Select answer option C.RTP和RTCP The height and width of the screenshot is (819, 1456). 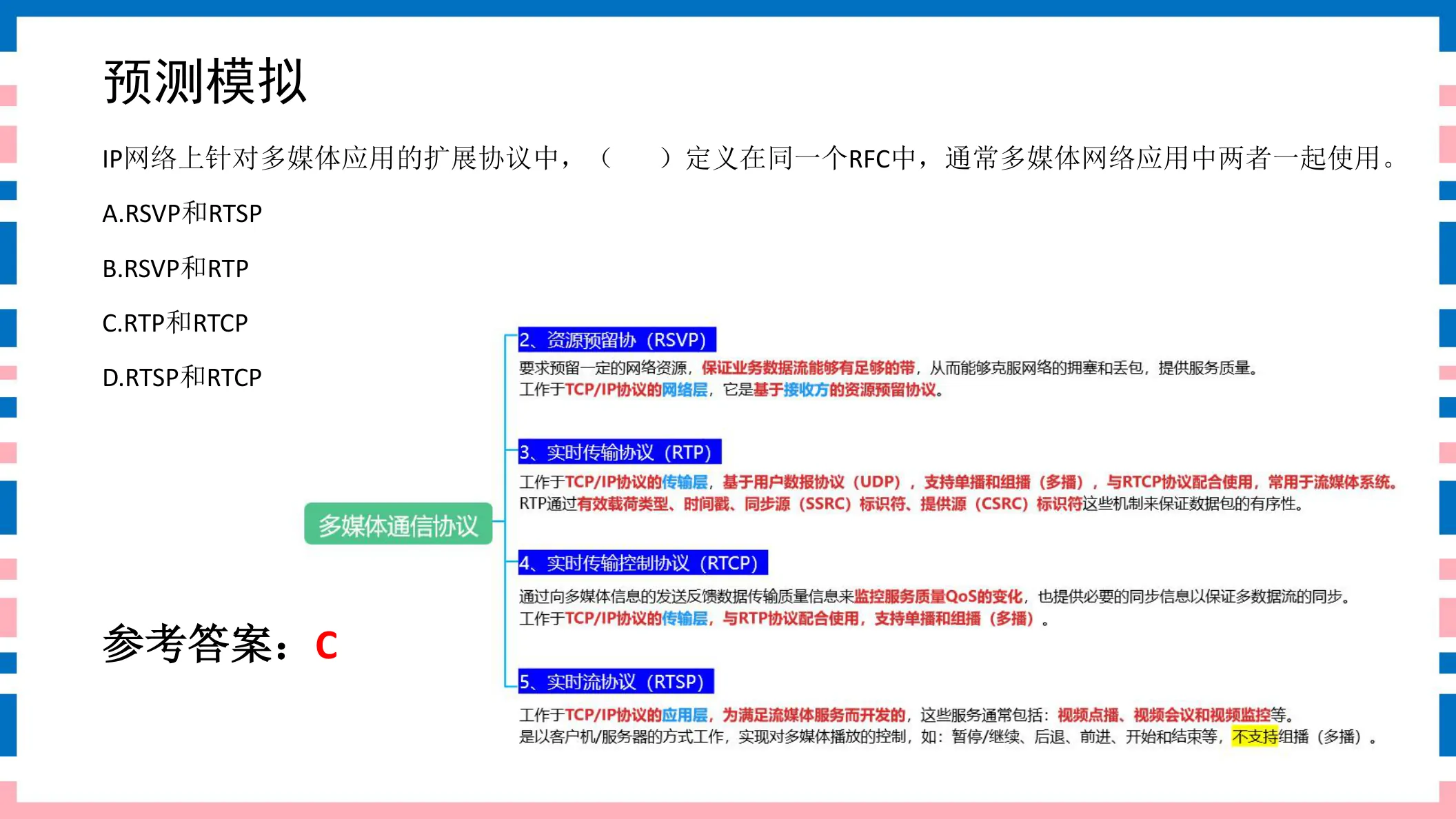(175, 323)
